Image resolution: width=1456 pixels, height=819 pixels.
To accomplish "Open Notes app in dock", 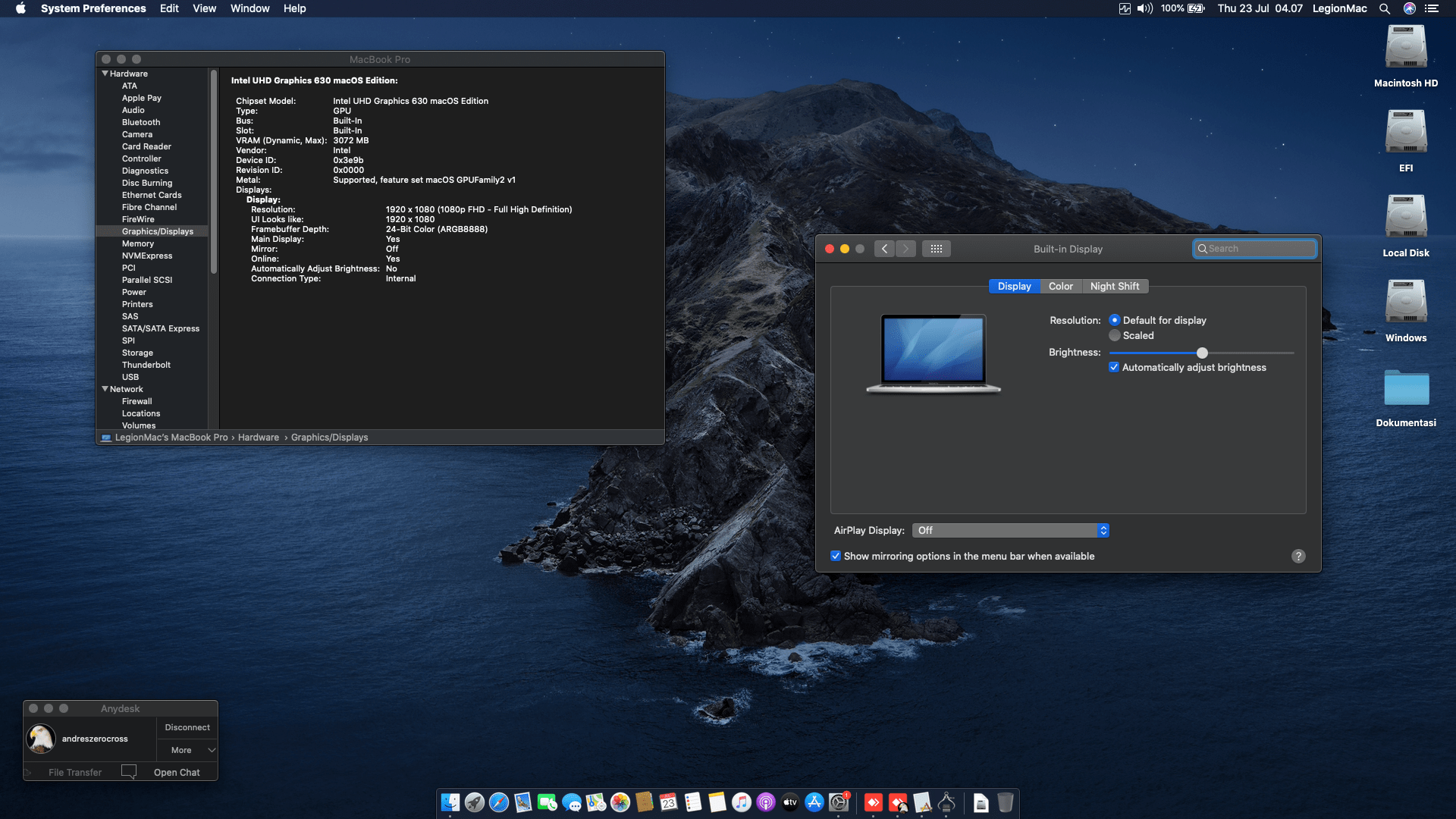I will [x=717, y=802].
